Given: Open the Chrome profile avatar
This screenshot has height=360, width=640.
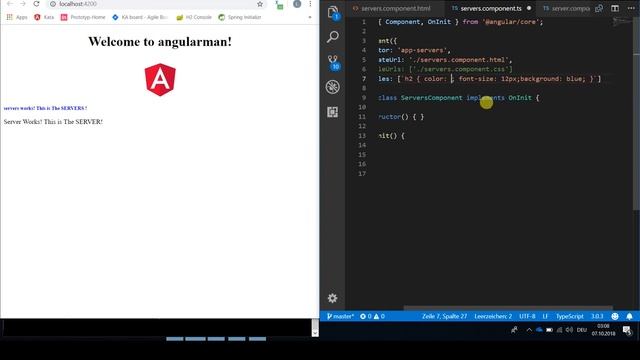Looking at the screenshot, I should pos(297,4).
